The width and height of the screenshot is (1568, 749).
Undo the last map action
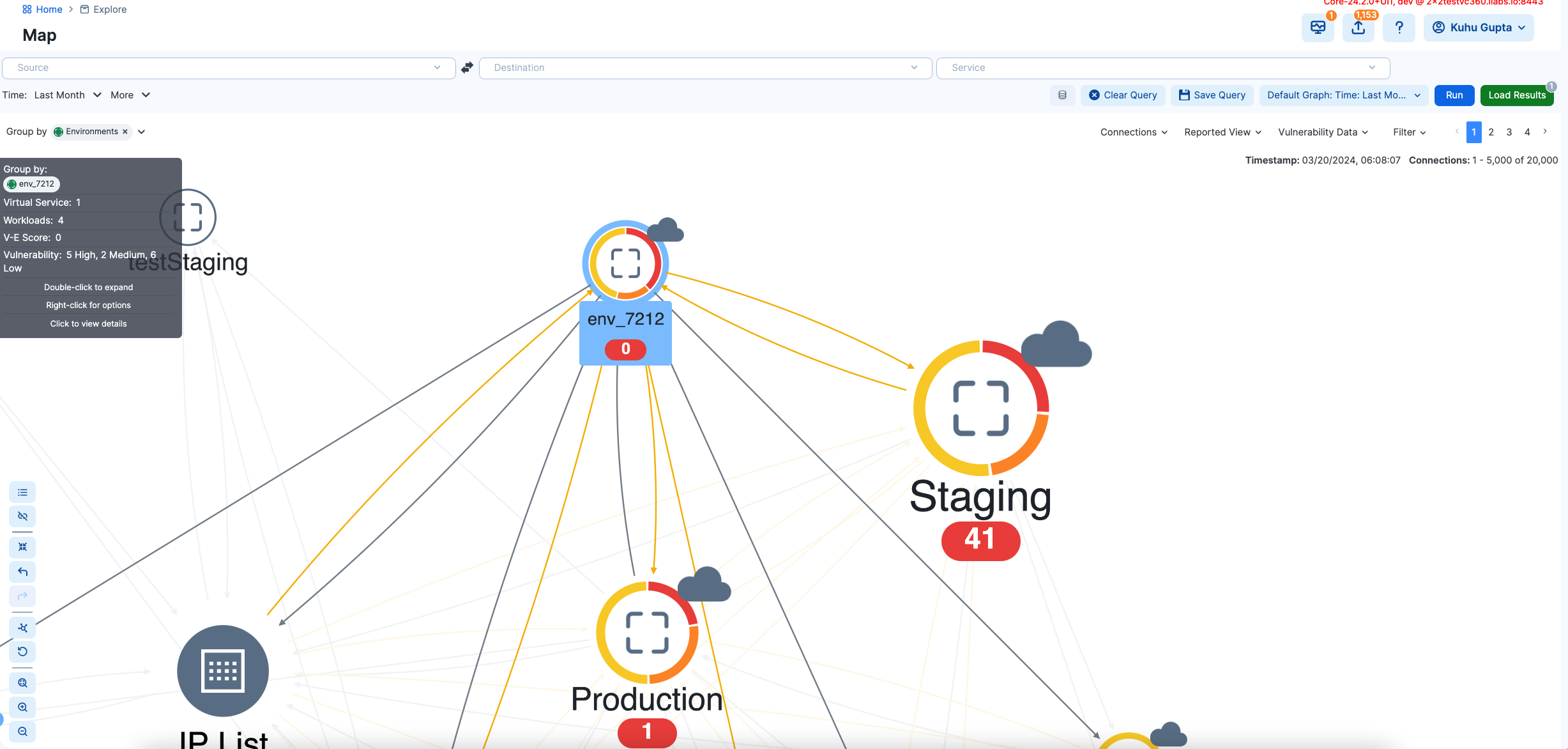(22, 571)
